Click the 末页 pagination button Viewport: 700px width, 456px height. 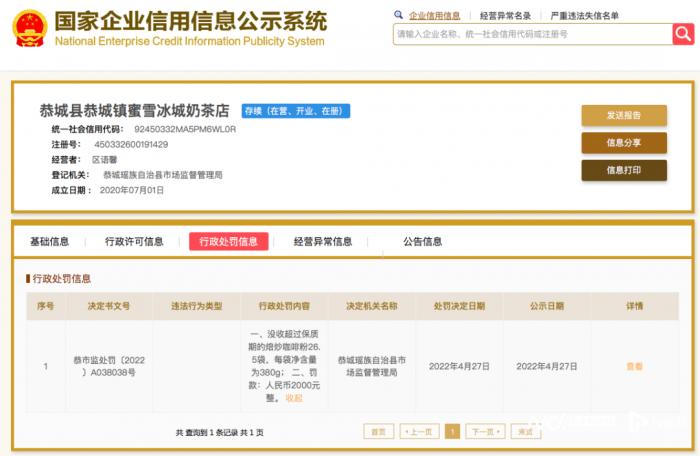coord(525,431)
